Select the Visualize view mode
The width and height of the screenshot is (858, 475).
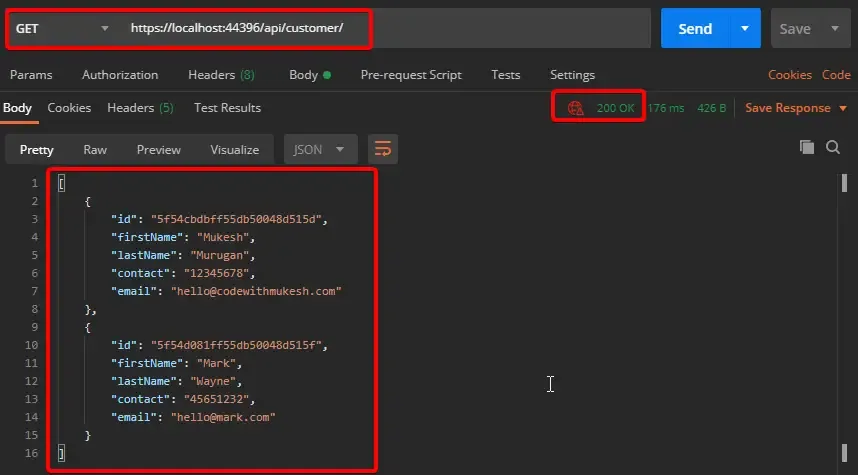point(235,149)
